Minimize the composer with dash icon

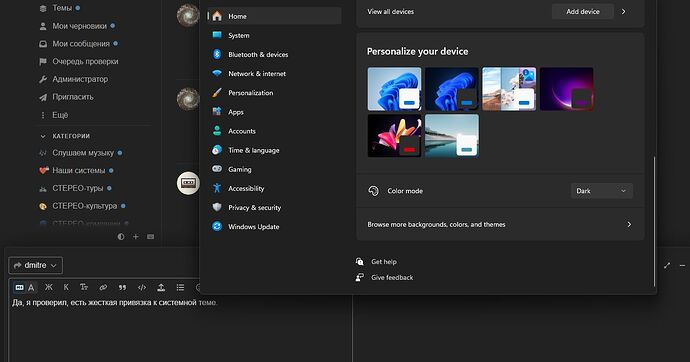tap(682, 265)
